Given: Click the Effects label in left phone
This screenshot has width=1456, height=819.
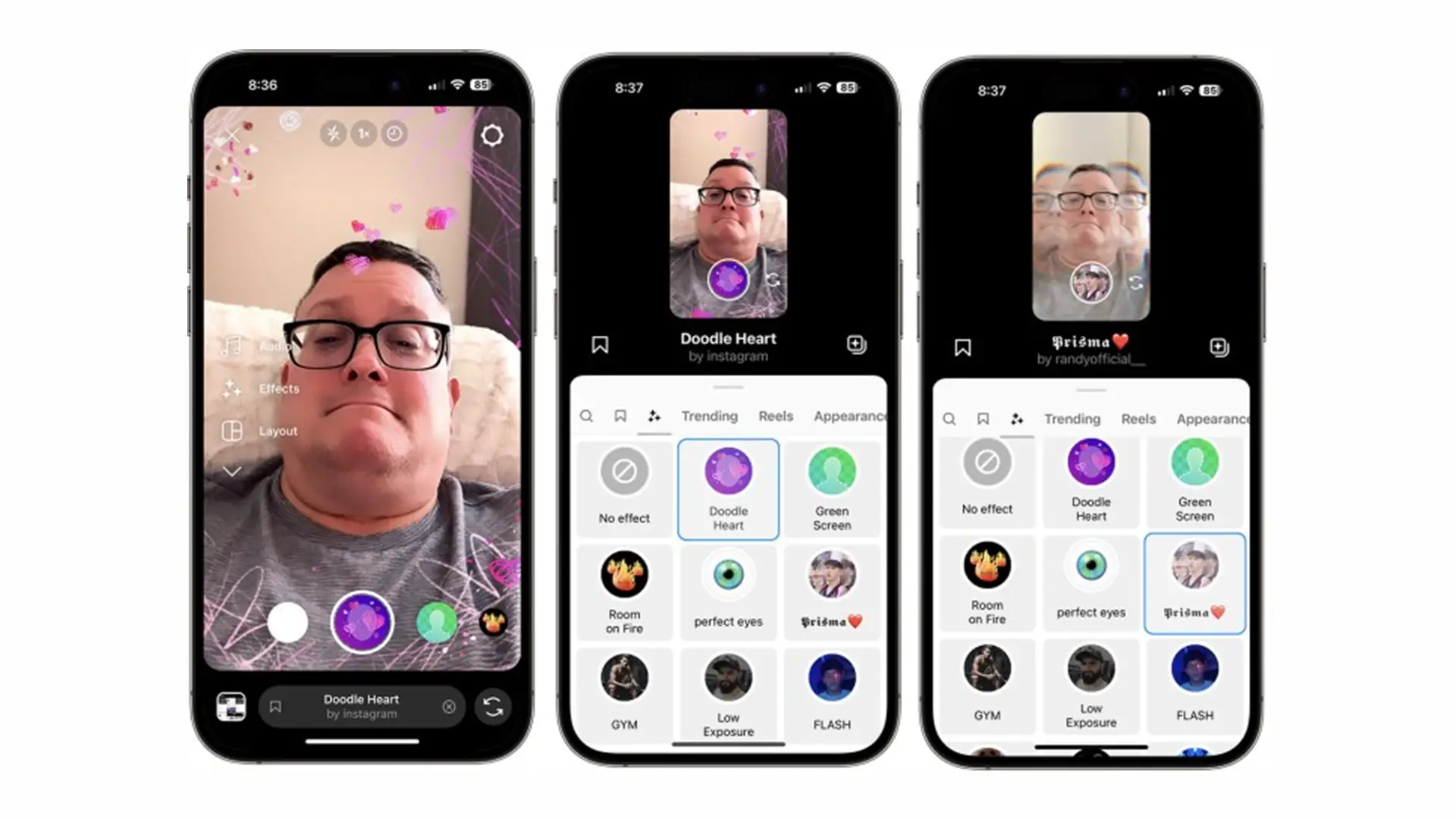Looking at the screenshot, I should click(x=277, y=389).
